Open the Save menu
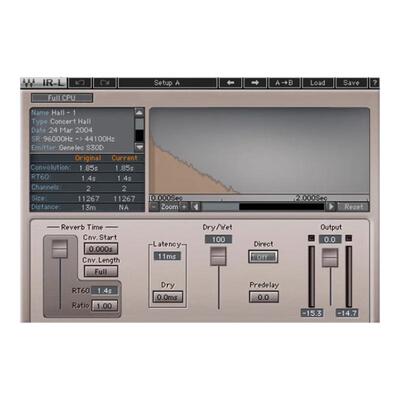The width and height of the screenshot is (400, 400). pyautogui.click(x=351, y=83)
